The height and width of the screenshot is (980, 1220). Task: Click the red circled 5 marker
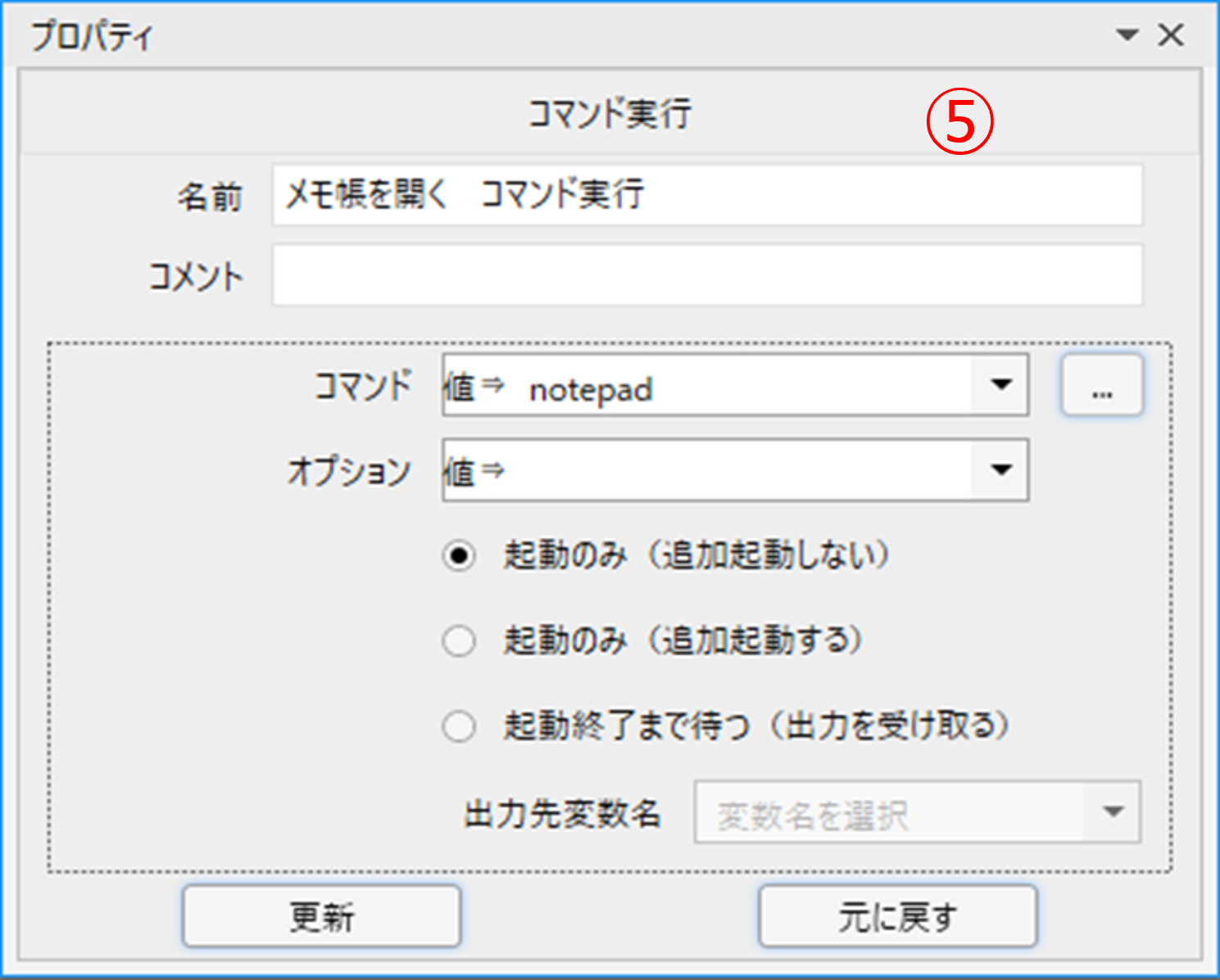point(959,121)
